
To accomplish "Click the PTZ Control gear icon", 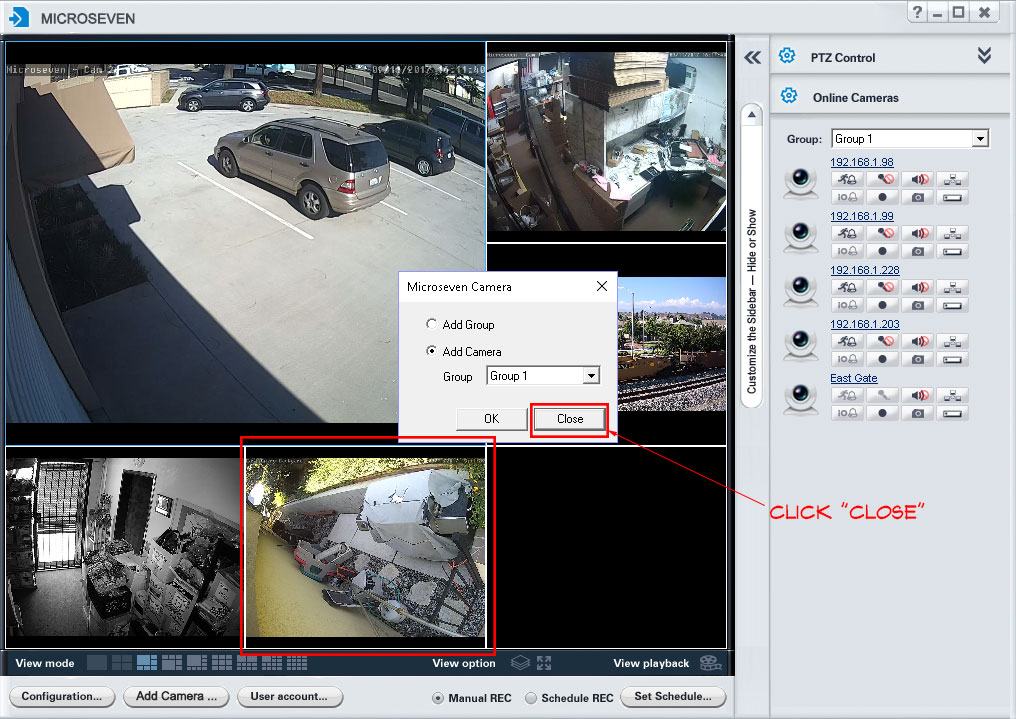I will 787,56.
